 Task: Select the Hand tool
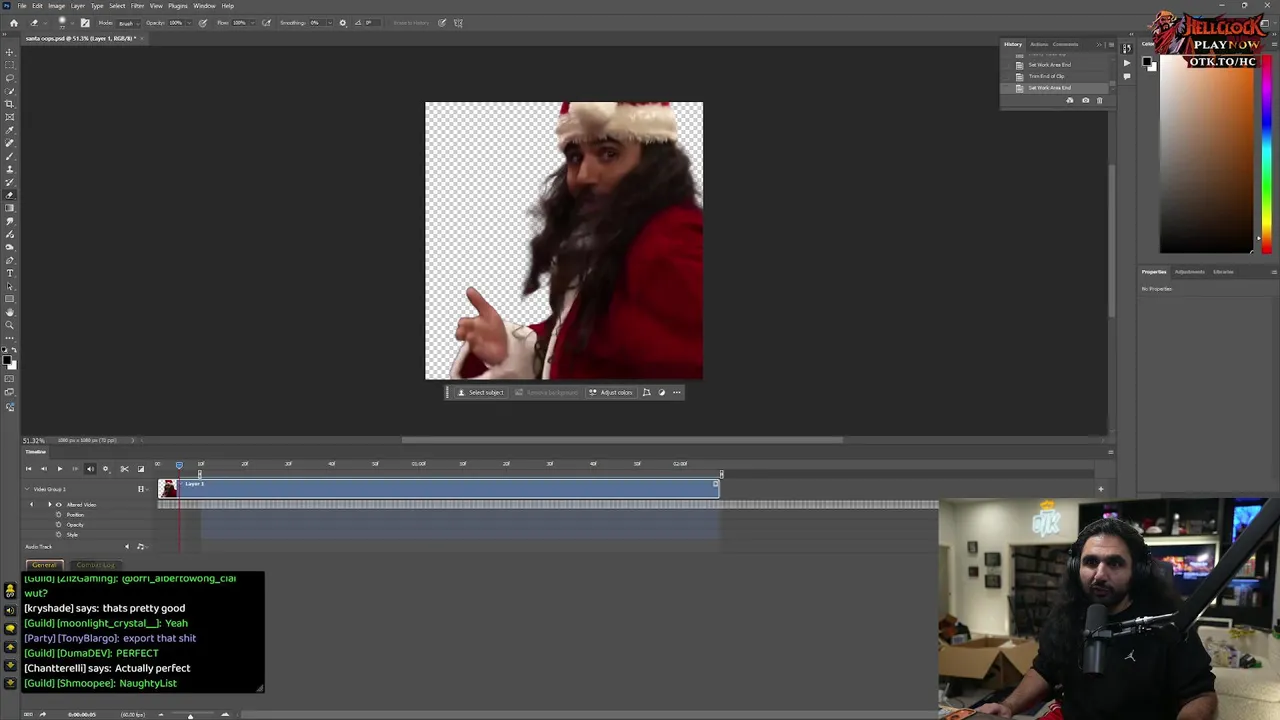[12, 312]
